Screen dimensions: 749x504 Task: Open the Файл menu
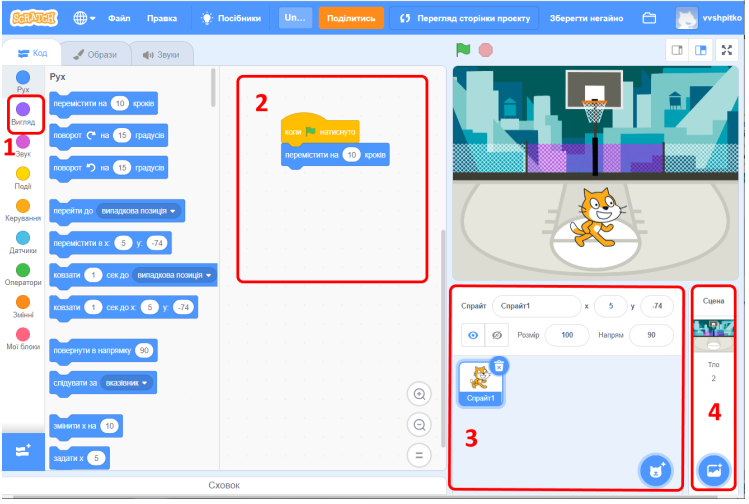pyautogui.click(x=119, y=18)
